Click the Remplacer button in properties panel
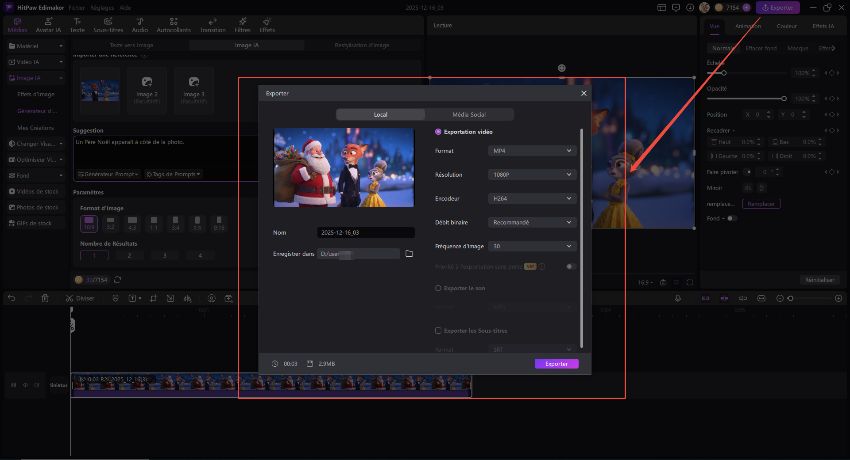Screen dimensions: 850x460 point(761,204)
